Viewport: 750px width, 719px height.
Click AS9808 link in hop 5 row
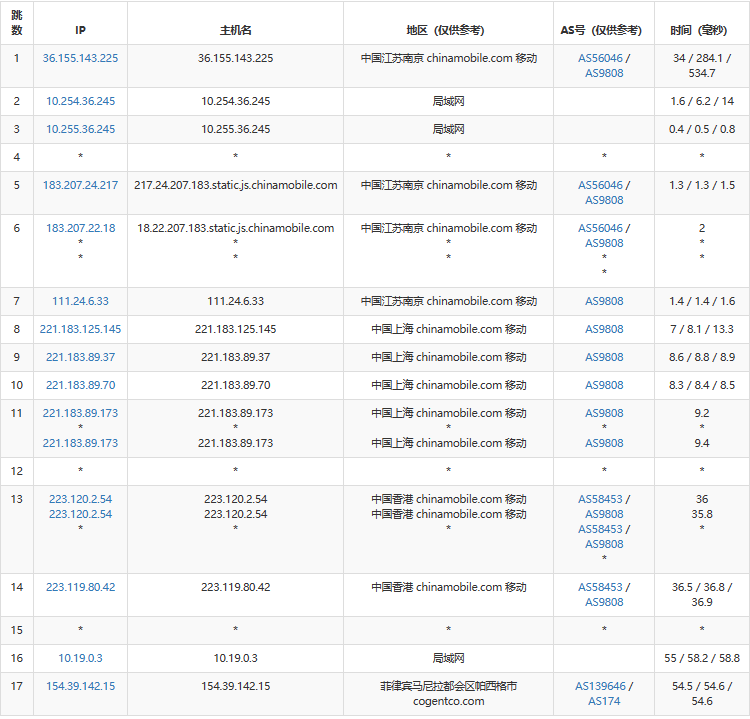point(604,200)
